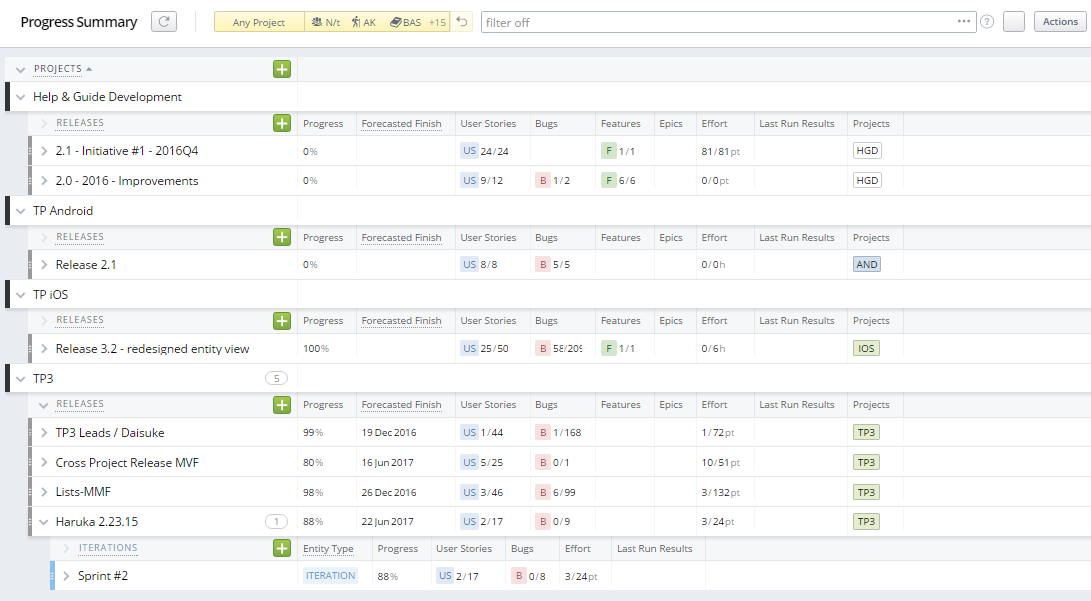Viewport: 1091px width, 601px height.
Task: Click the green plus beside RELEASES under TP Android
Action: pos(281,236)
